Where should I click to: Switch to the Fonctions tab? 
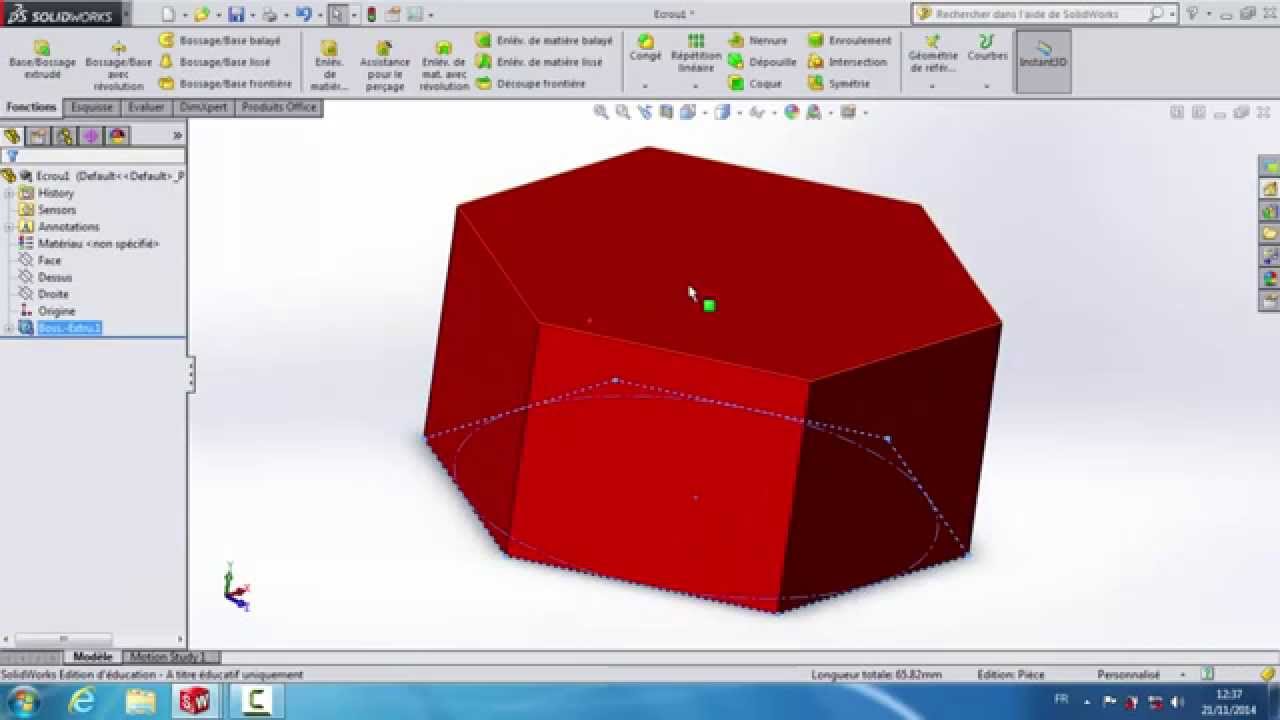click(31, 107)
